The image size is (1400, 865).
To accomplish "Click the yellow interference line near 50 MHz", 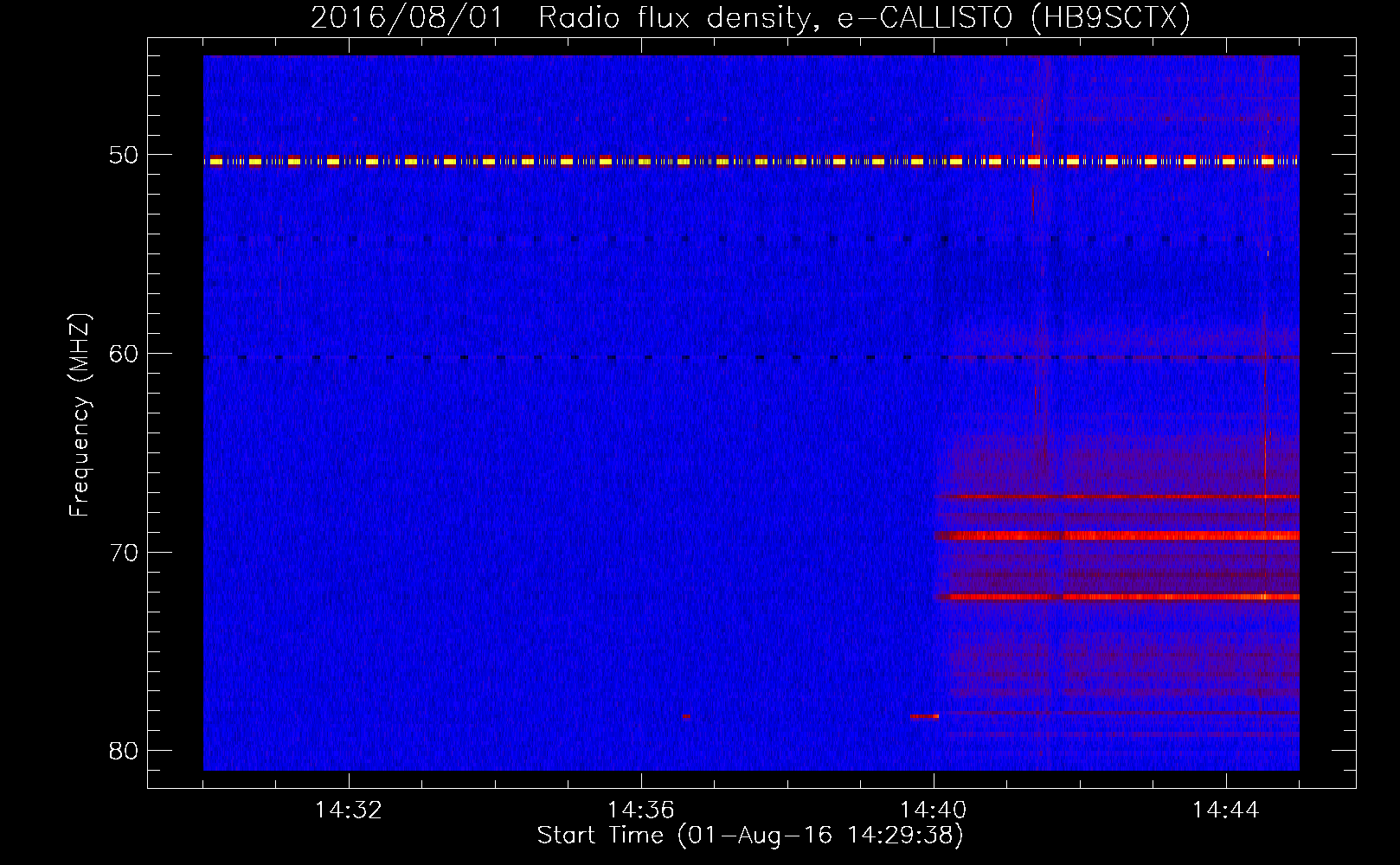I will (751, 161).
